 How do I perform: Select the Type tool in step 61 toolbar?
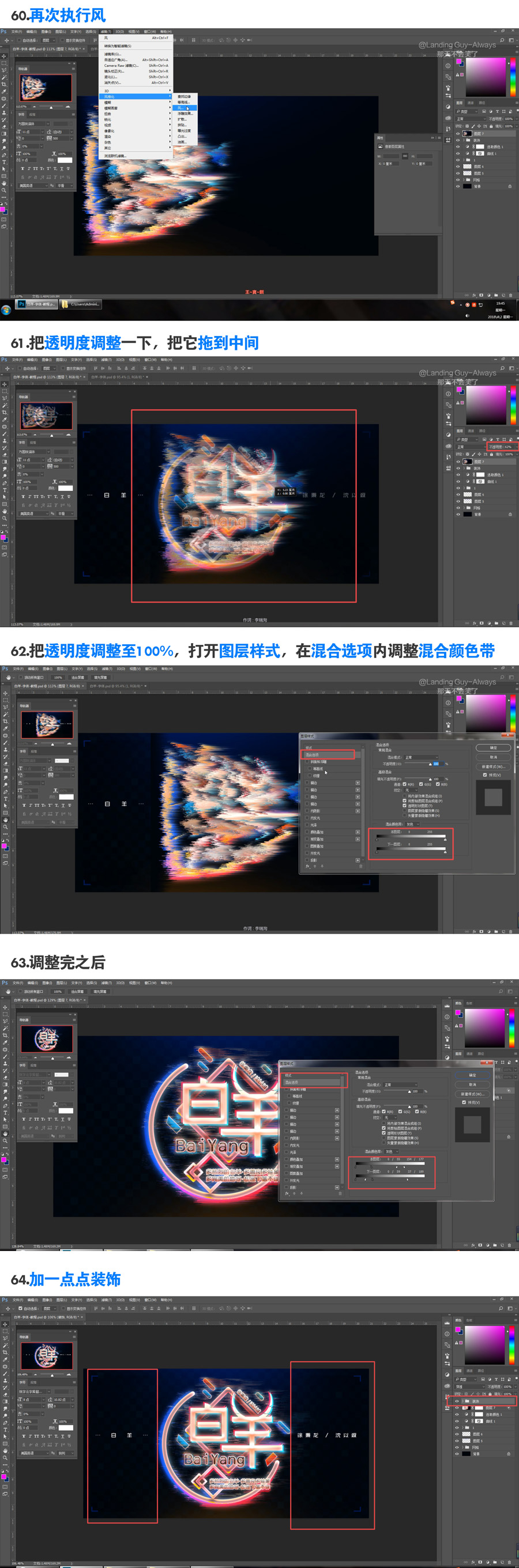point(3,490)
